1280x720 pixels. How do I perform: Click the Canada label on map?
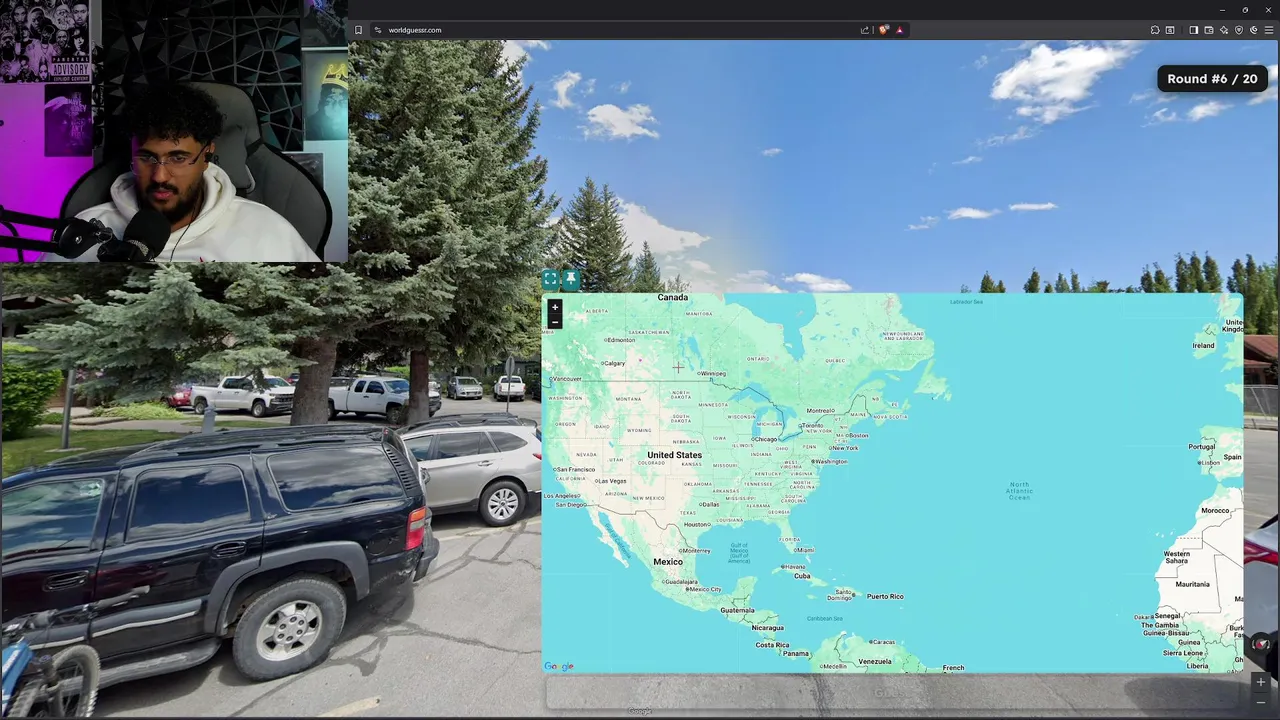point(673,297)
